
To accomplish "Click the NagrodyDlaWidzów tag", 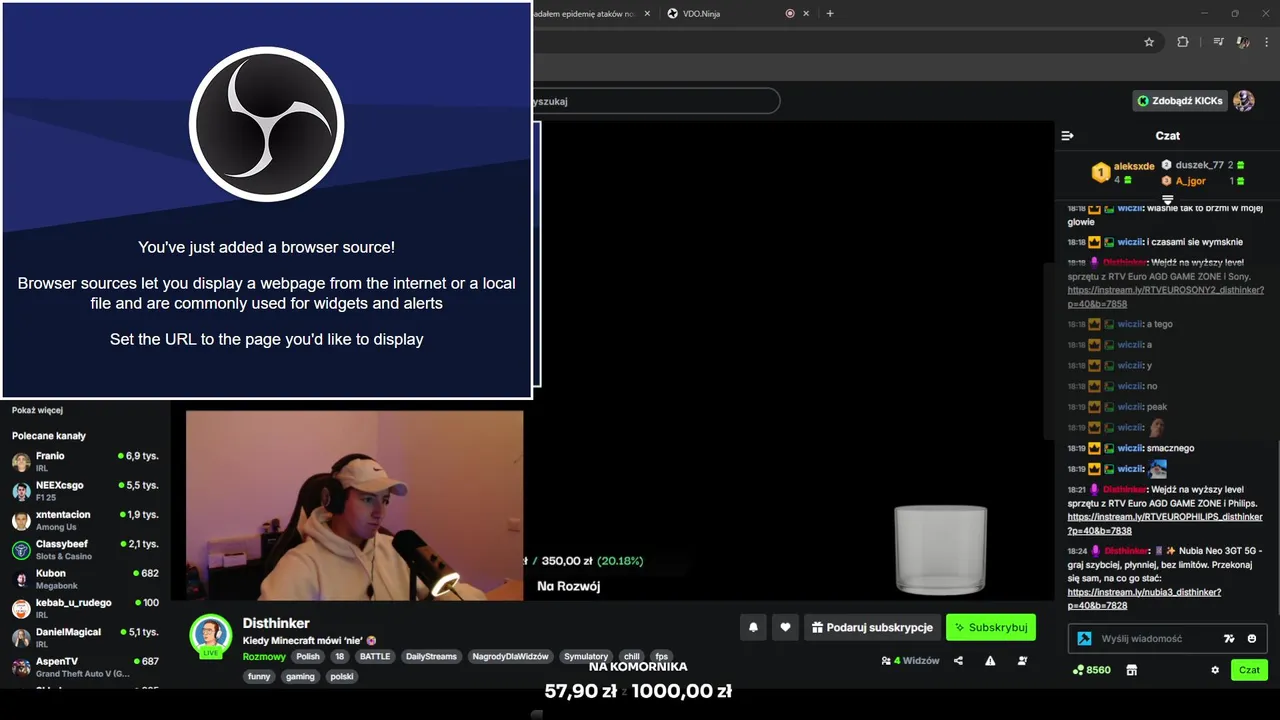I will coord(510,657).
